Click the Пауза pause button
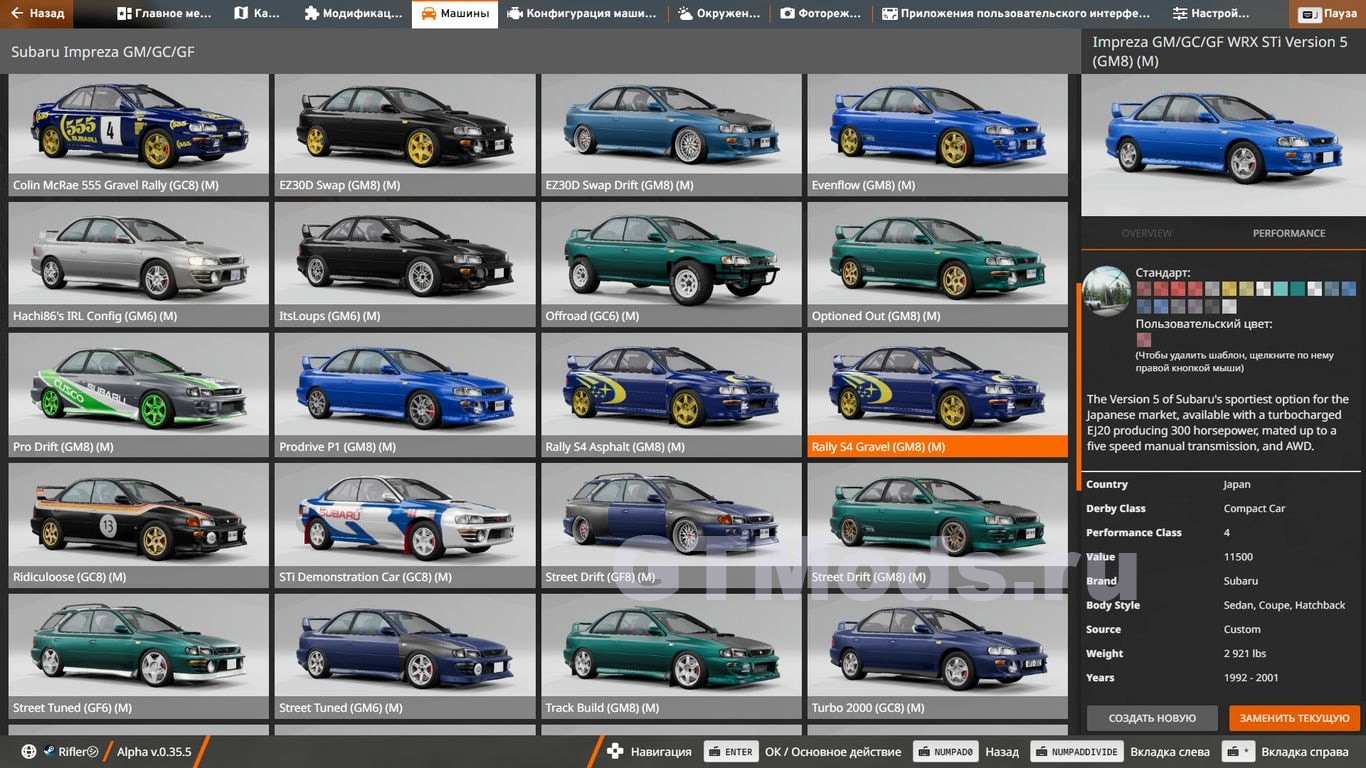This screenshot has width=1366, height=768. click(1329, 14)
